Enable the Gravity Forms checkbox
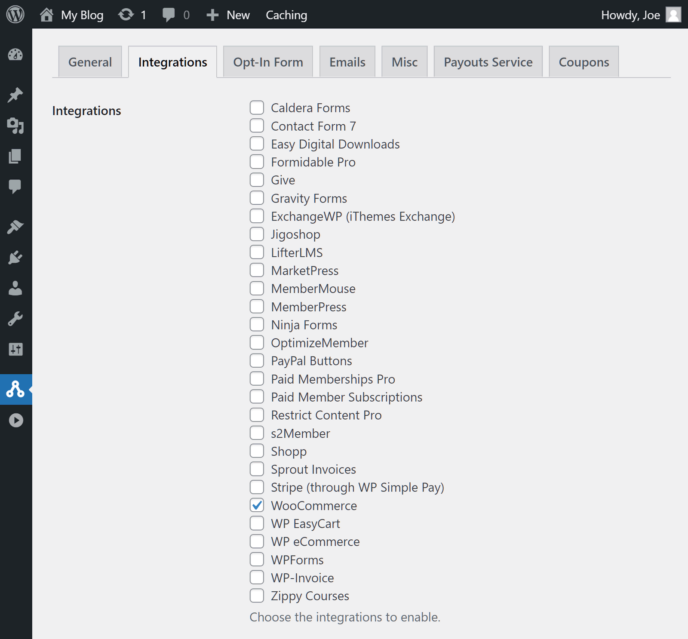 pos(257,197)
